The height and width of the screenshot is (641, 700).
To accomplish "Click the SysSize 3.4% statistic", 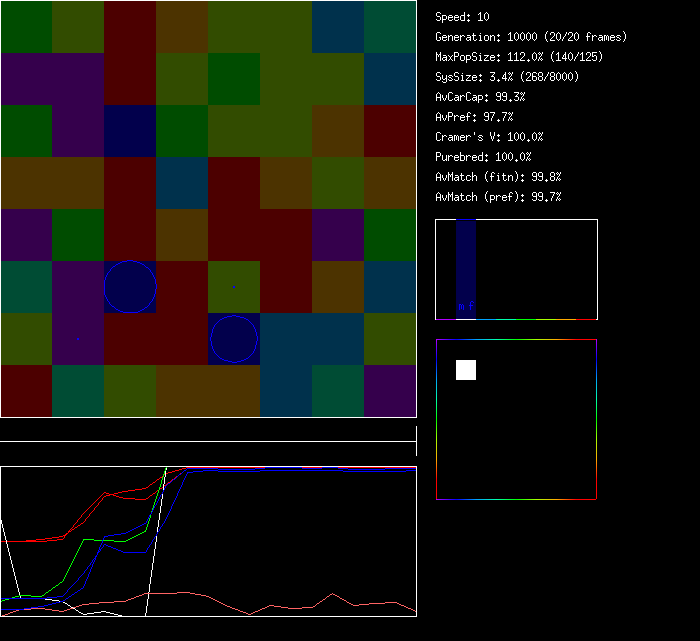I will tap(505, 77).
